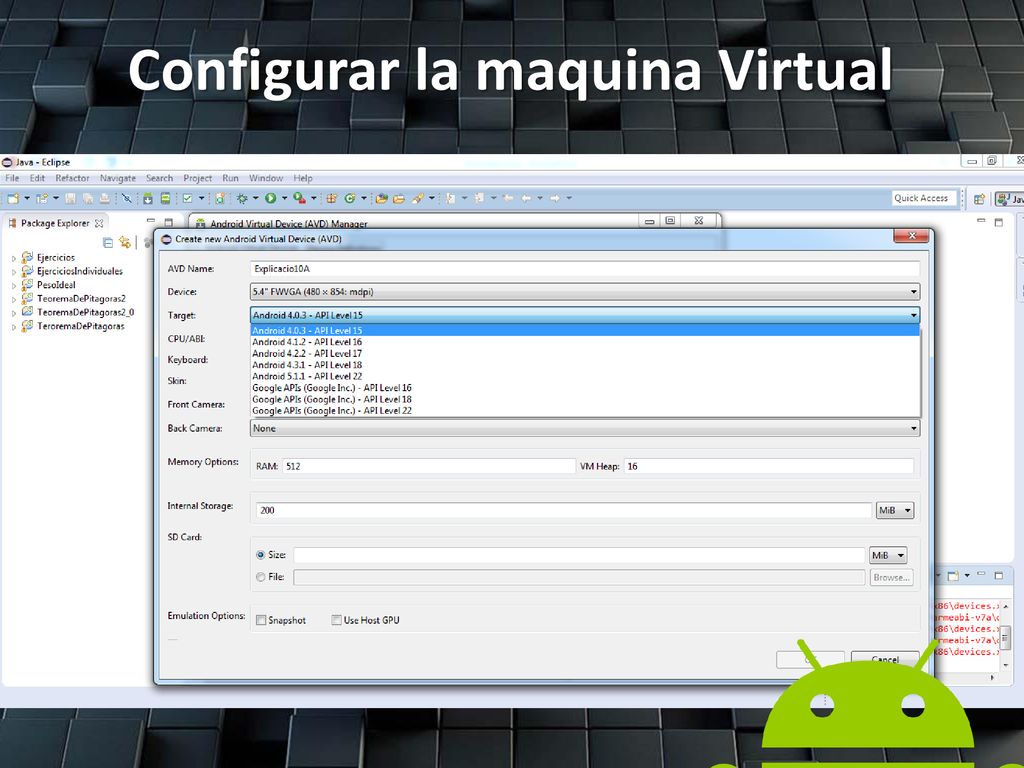Image resolution: width=1024 pixels, height=768 pixels.
Task: Switch to the Package Explorer tab
Action: coord(55,223)
